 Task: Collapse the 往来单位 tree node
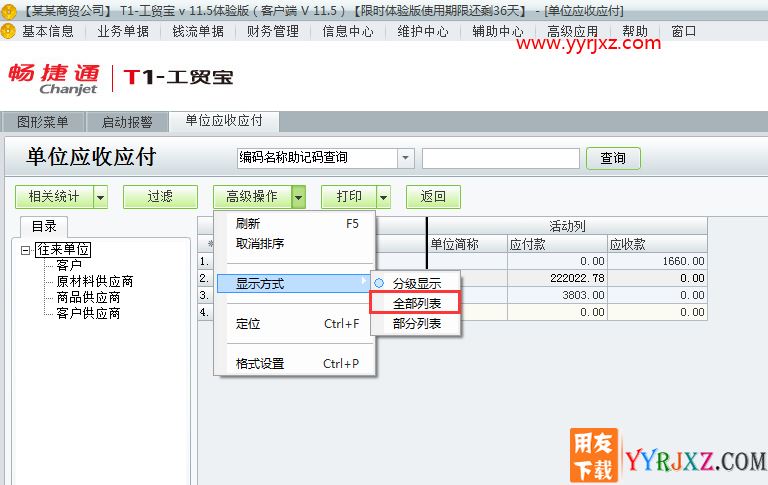click(x=25, y=250)
